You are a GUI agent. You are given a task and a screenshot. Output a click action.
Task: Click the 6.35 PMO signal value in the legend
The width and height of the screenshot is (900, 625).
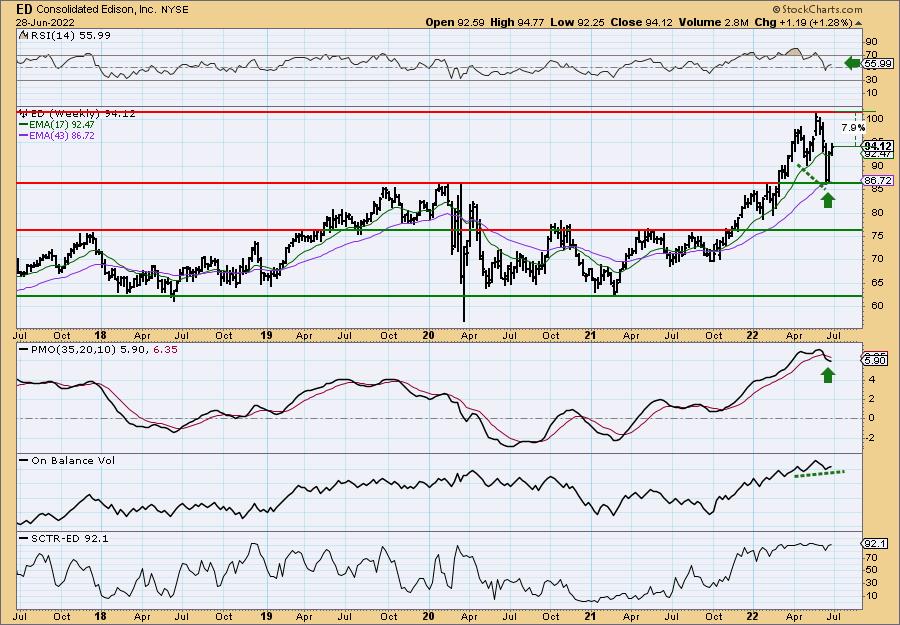coord(165,349)
